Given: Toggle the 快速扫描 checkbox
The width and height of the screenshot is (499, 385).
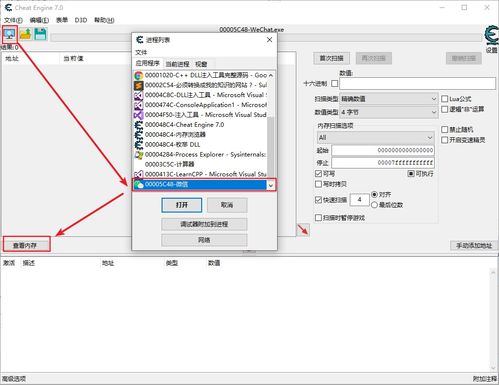Looking at the screenshot, I should pos(318,200).
